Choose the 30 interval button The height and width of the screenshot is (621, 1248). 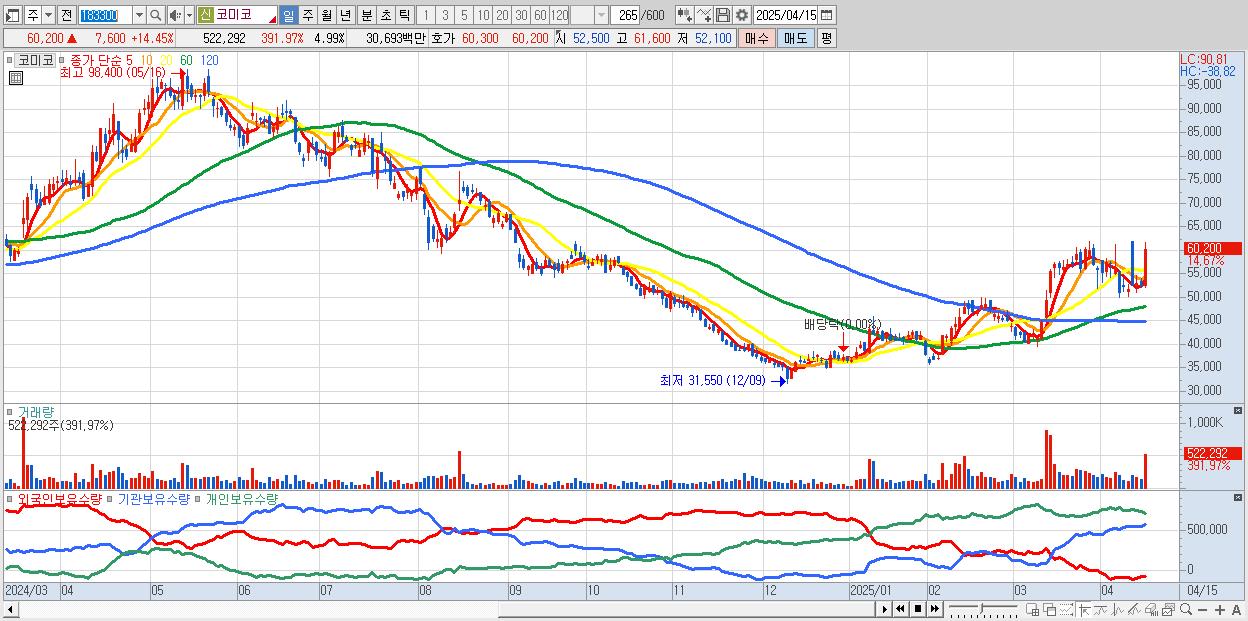[521, 15]
